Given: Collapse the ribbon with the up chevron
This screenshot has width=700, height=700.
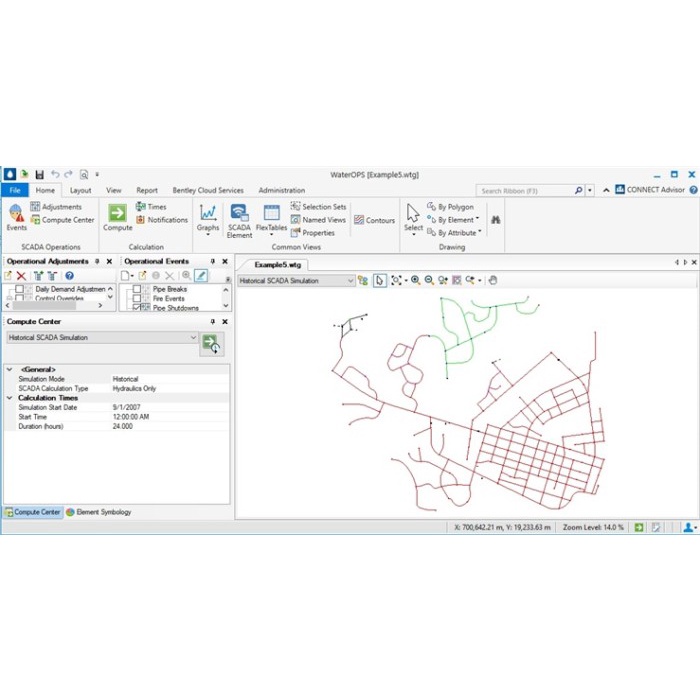Looking at the screenshot, I should tap(606, 190).
